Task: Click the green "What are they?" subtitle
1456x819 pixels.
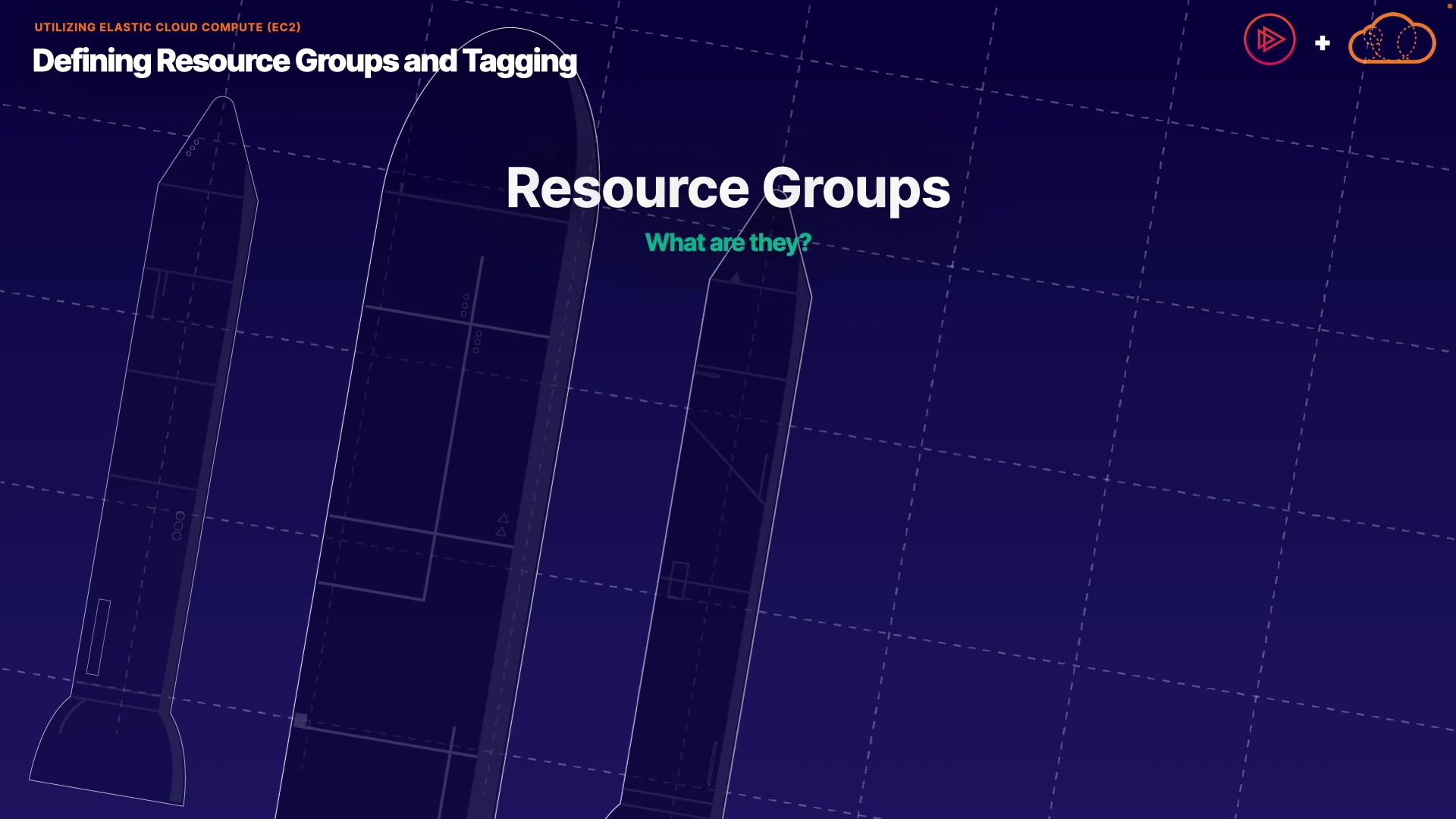Action: (727, 243)
